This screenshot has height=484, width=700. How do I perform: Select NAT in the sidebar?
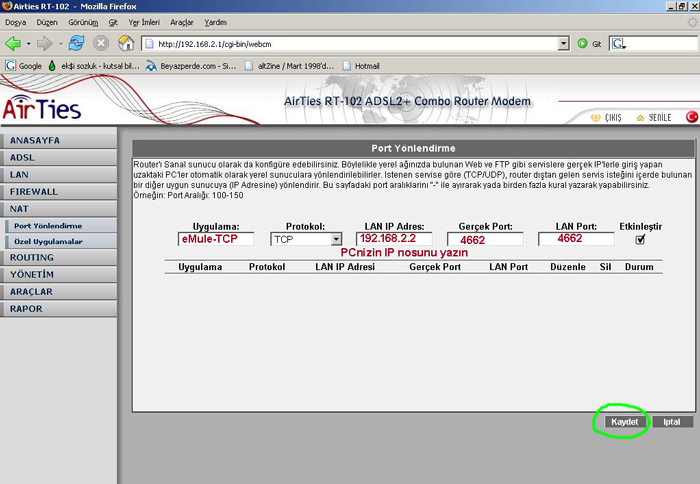click(58, 209)
